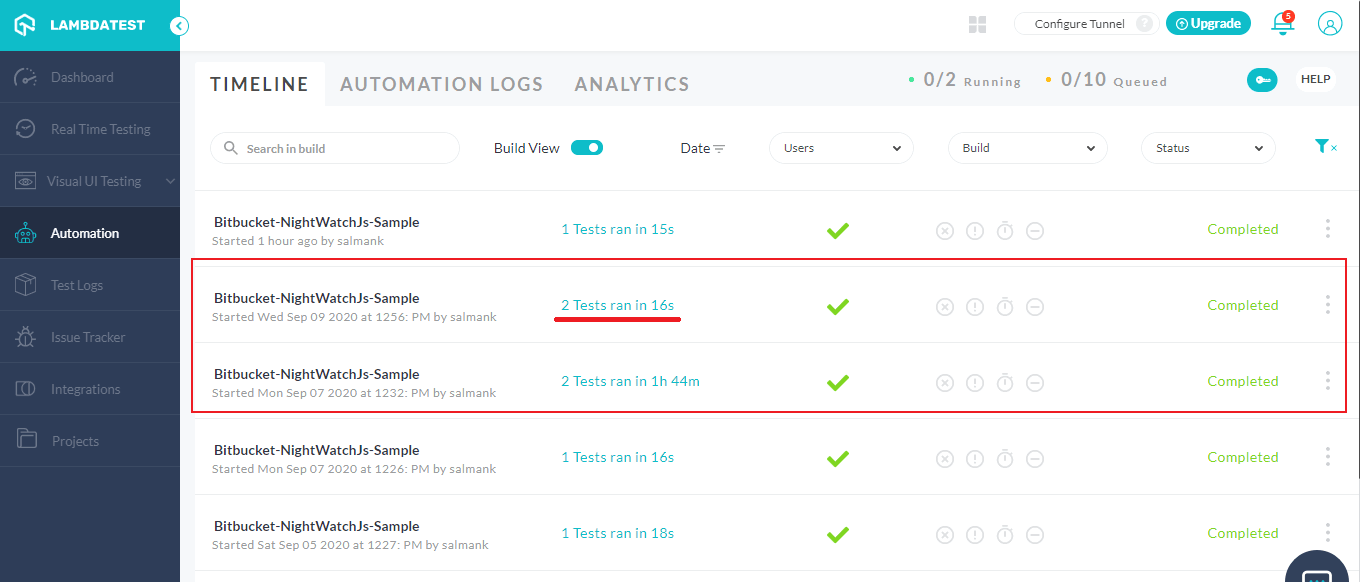Toggle the Build View switch

587,148
